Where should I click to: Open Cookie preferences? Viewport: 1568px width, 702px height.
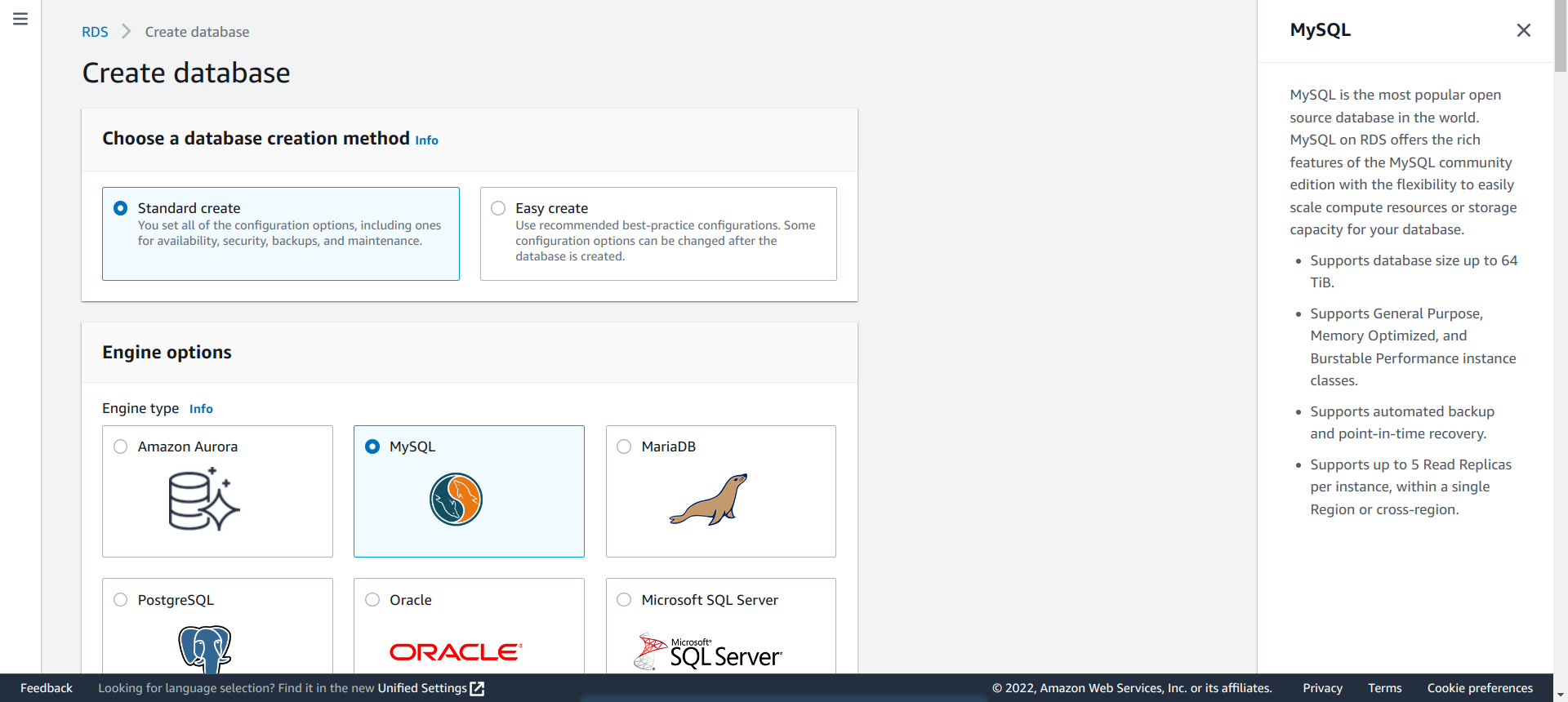tap(1480, 688)
